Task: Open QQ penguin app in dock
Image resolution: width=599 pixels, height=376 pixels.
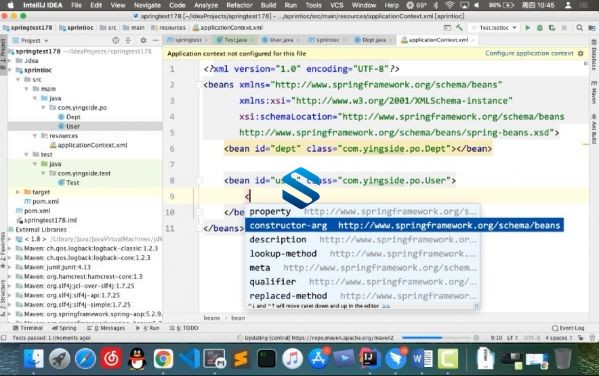Action: click(137, 358)
